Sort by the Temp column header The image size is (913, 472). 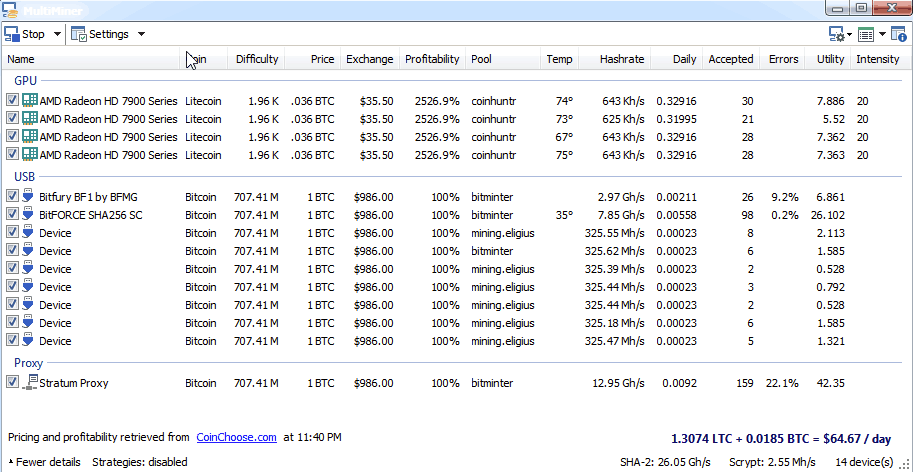tap(559, 59)
